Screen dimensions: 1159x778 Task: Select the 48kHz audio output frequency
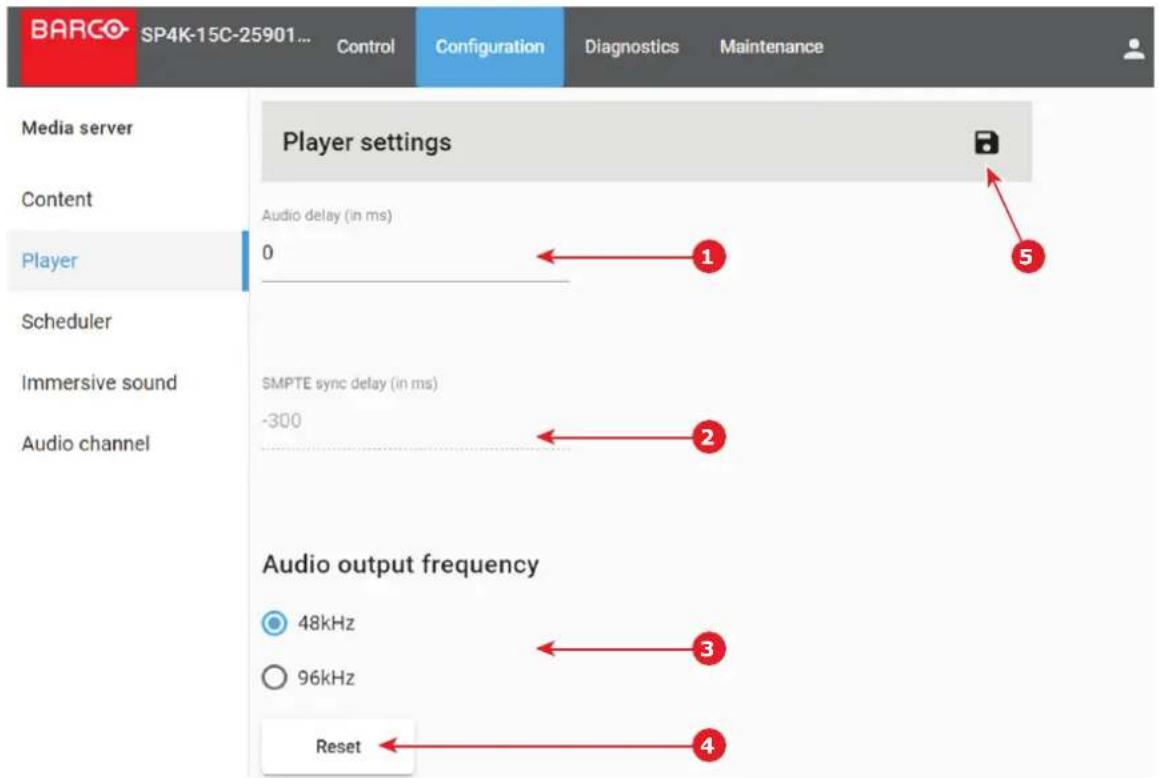pyautogui.click(x=274, y=623)
